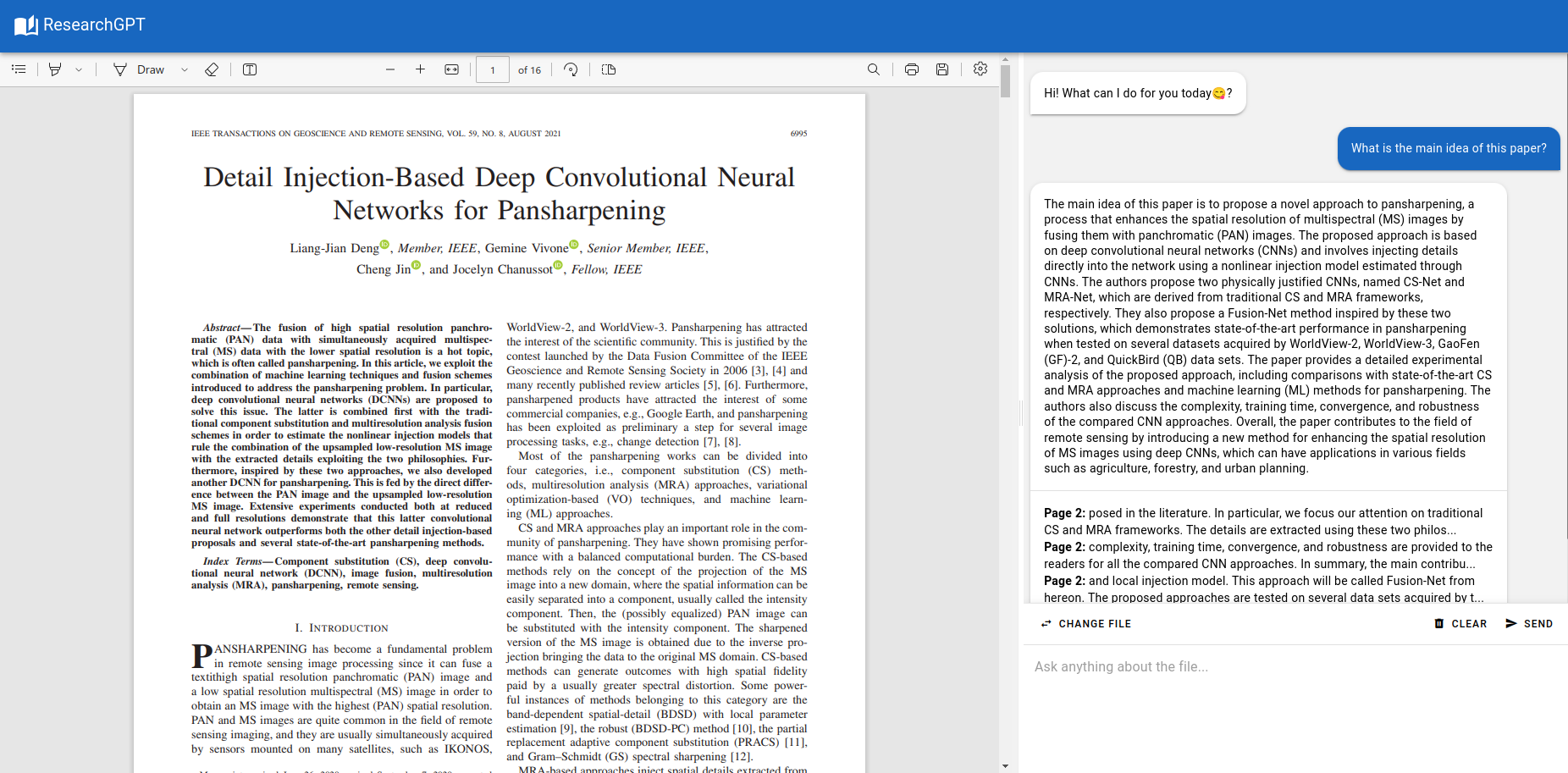Screen dimensions: 1568x773
Task: Open the Draw tool options dropdown
Action: [185, 69]
